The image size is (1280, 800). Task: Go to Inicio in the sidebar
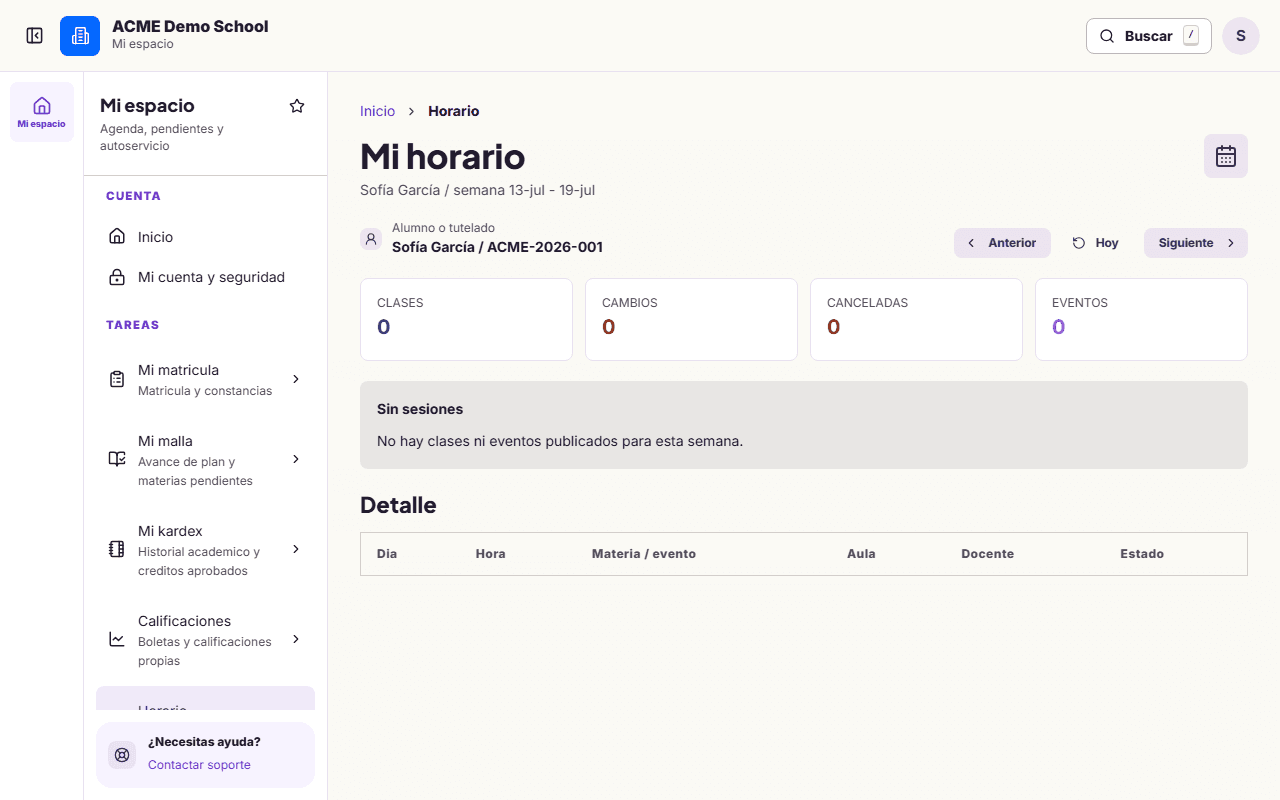pyautogui.click(x=205, y=237)
